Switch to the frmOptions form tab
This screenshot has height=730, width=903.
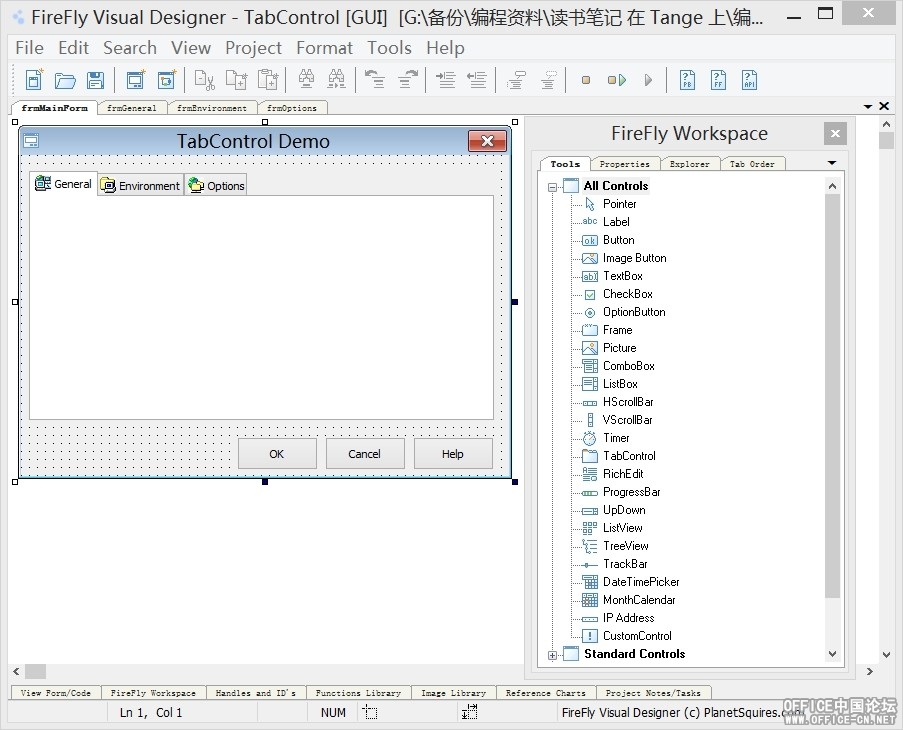(292, 108)
